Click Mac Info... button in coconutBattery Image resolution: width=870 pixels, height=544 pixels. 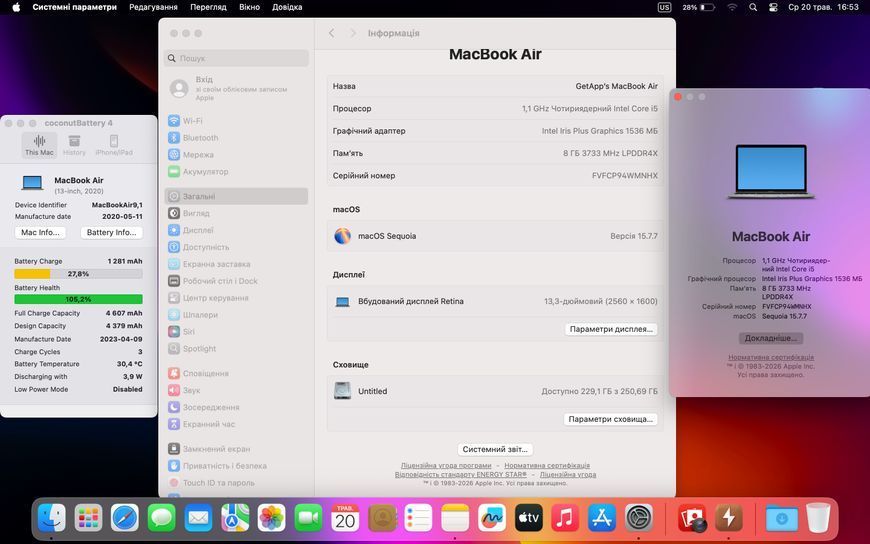40,233
